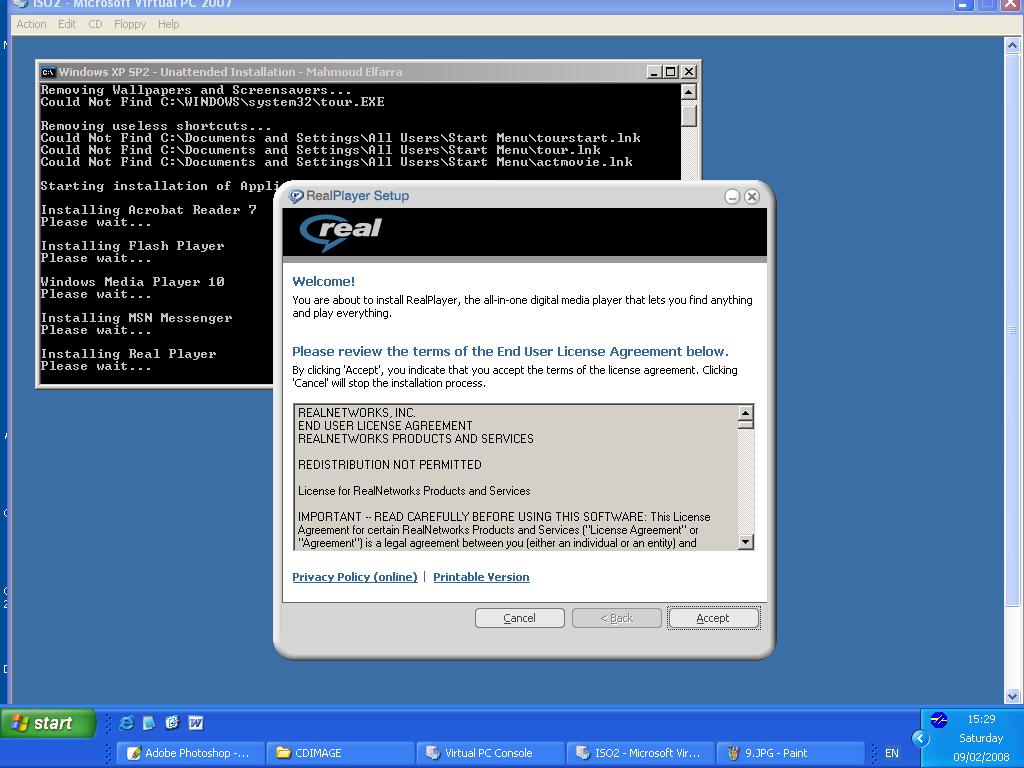
Task: Switch to ISO2 - Microsoft Virtual PC taskbar button
Action: [641, 753]
